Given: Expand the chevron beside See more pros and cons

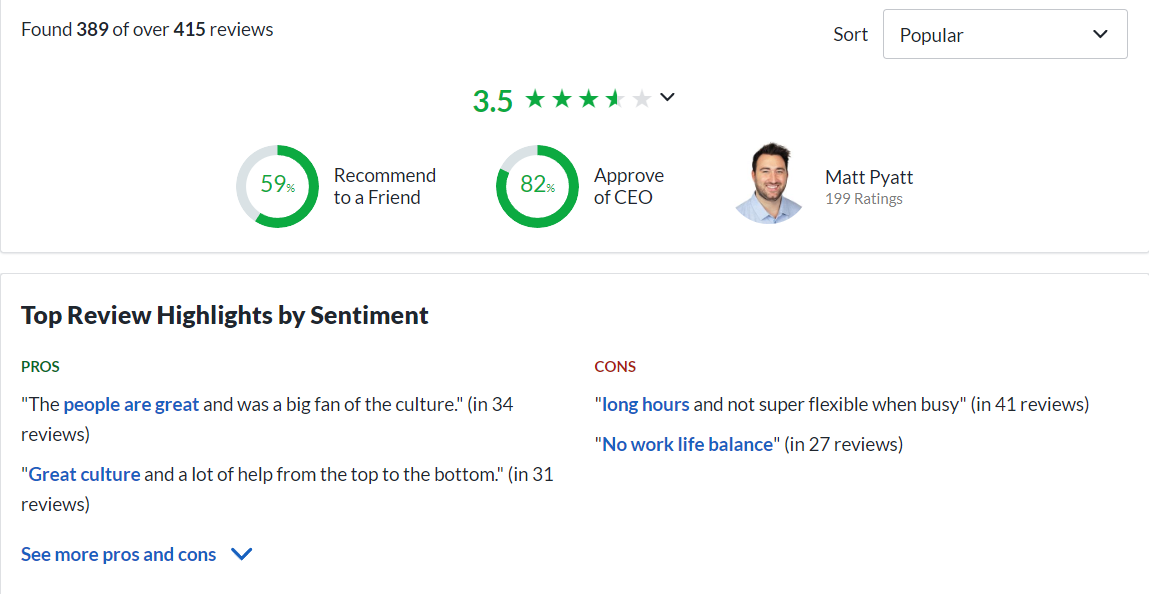Looking at the screenshot, I should click(x=241, y=554).
